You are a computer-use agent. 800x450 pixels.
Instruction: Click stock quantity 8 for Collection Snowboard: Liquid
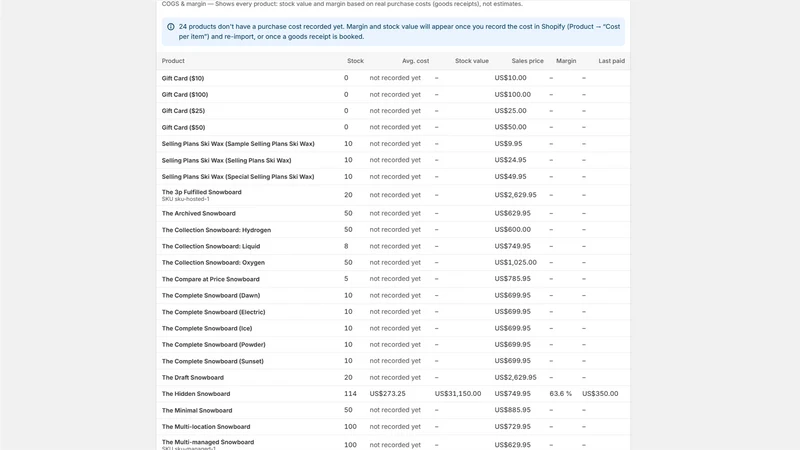point(346,246)
